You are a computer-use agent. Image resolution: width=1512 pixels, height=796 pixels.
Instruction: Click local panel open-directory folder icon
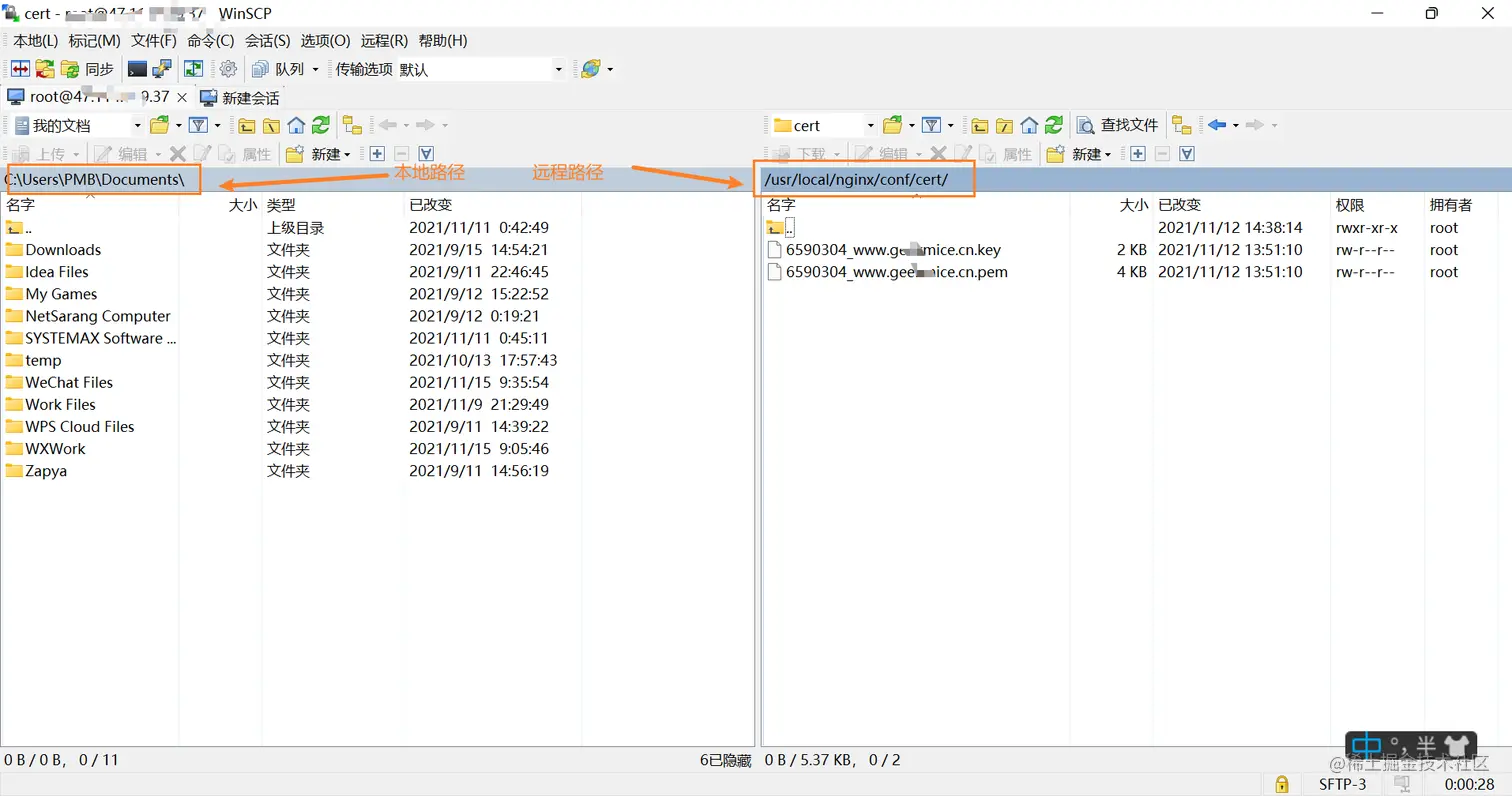[x=159, y=125]
